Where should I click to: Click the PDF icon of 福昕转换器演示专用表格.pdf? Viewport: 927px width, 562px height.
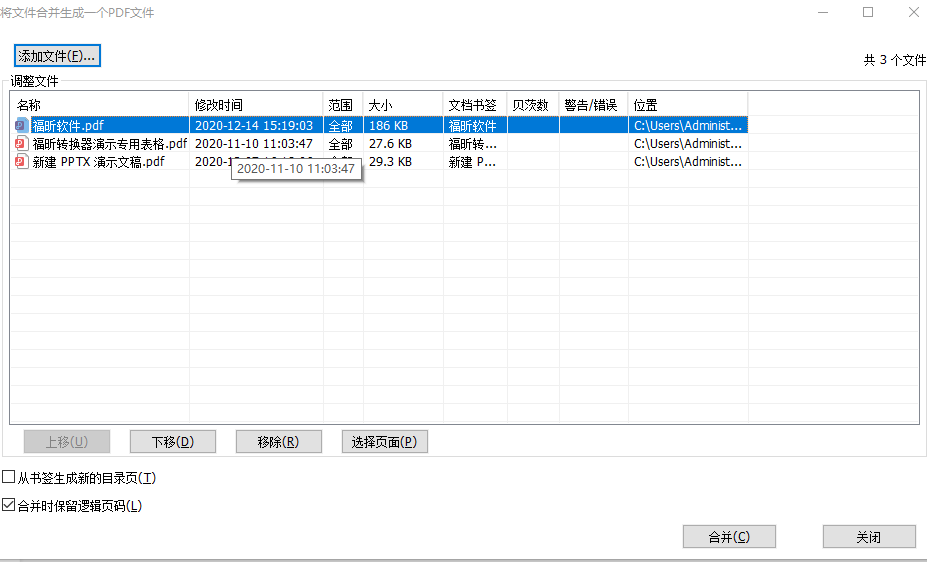[22, 144]
